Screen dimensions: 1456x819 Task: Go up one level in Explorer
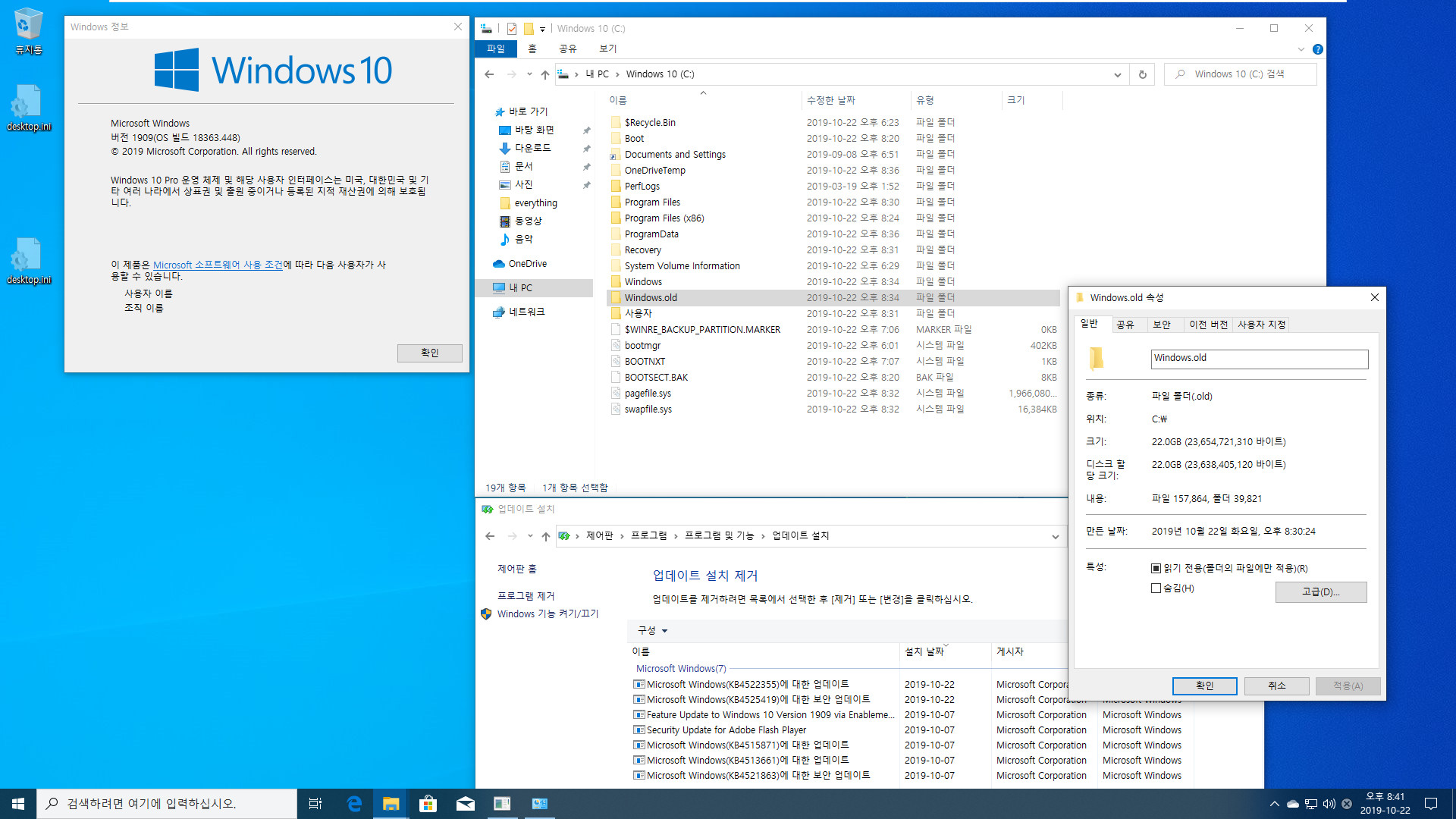coord(544,74)
